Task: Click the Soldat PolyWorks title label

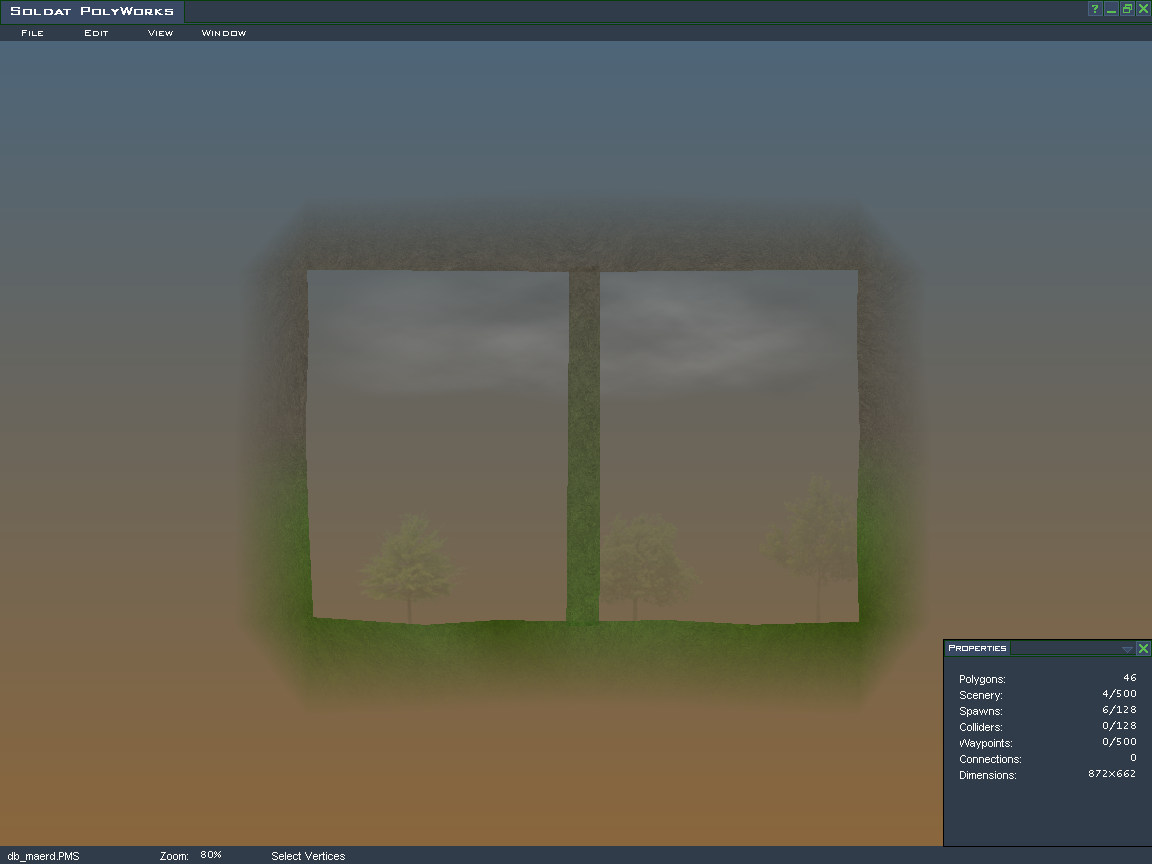Action: pos(92,12)
